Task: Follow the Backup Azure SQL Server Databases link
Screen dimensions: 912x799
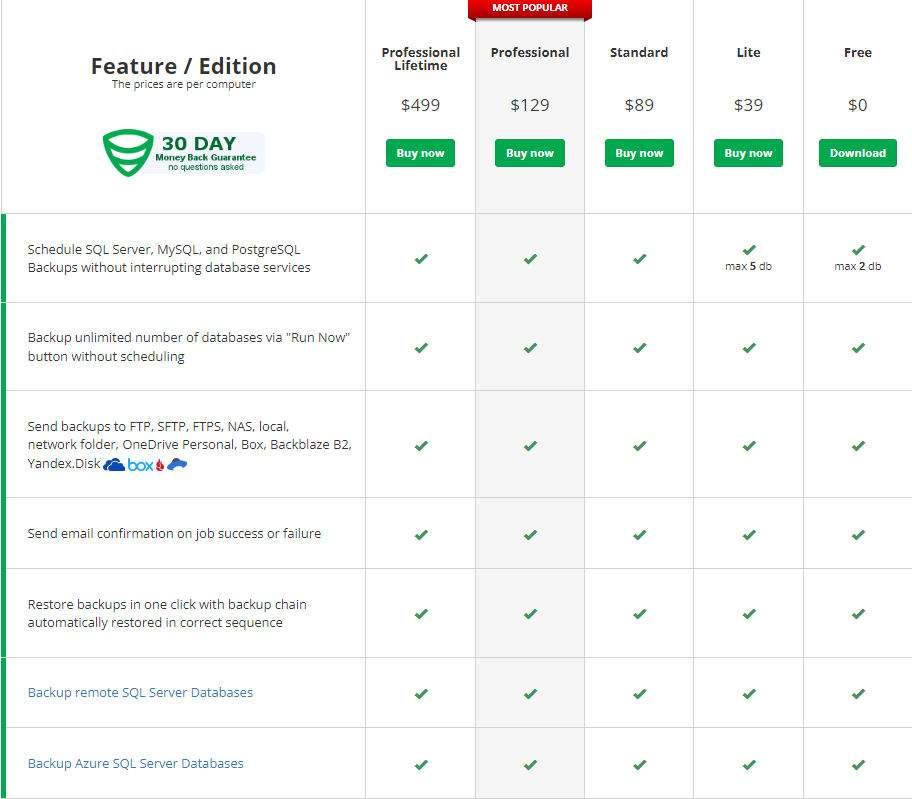Action: click(135, 763)
